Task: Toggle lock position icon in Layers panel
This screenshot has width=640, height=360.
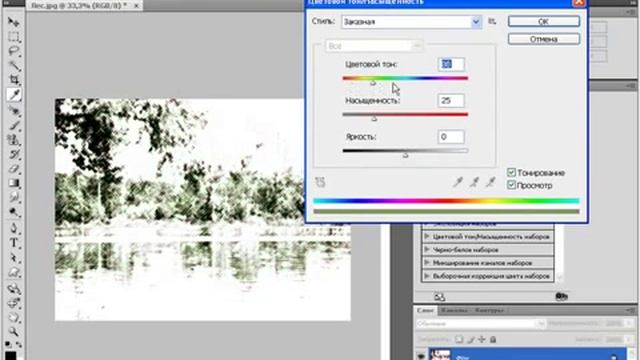Action: coord(482,339)
